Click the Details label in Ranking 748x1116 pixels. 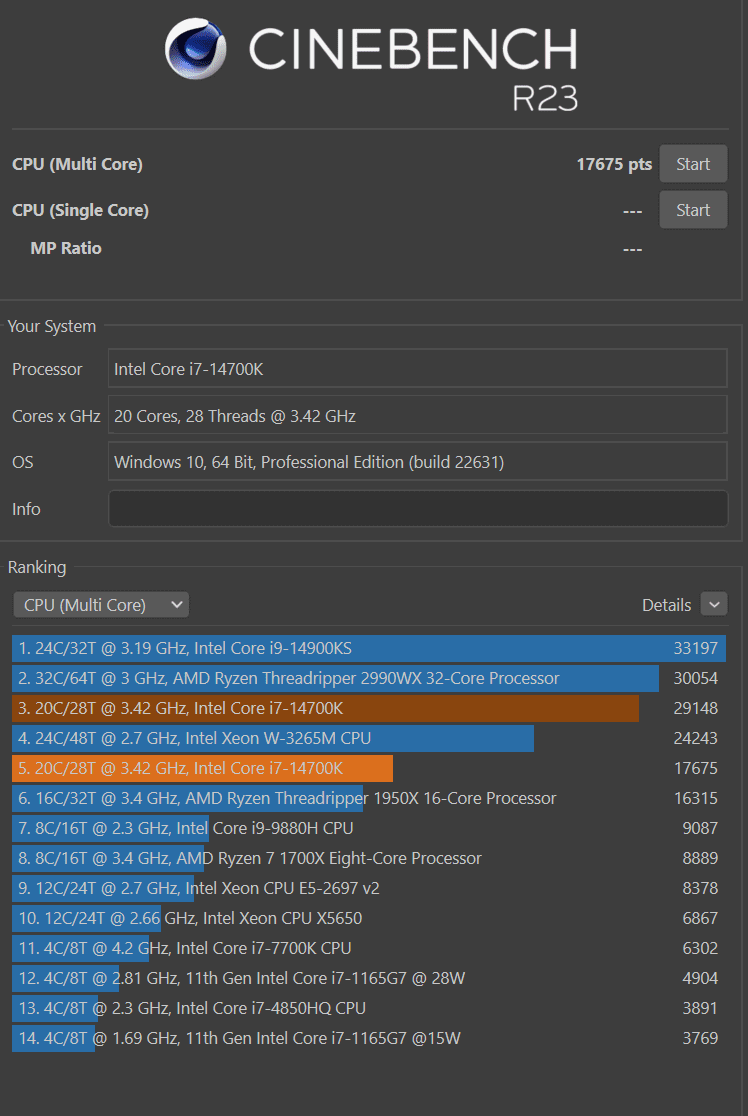(x=666, y=605)
